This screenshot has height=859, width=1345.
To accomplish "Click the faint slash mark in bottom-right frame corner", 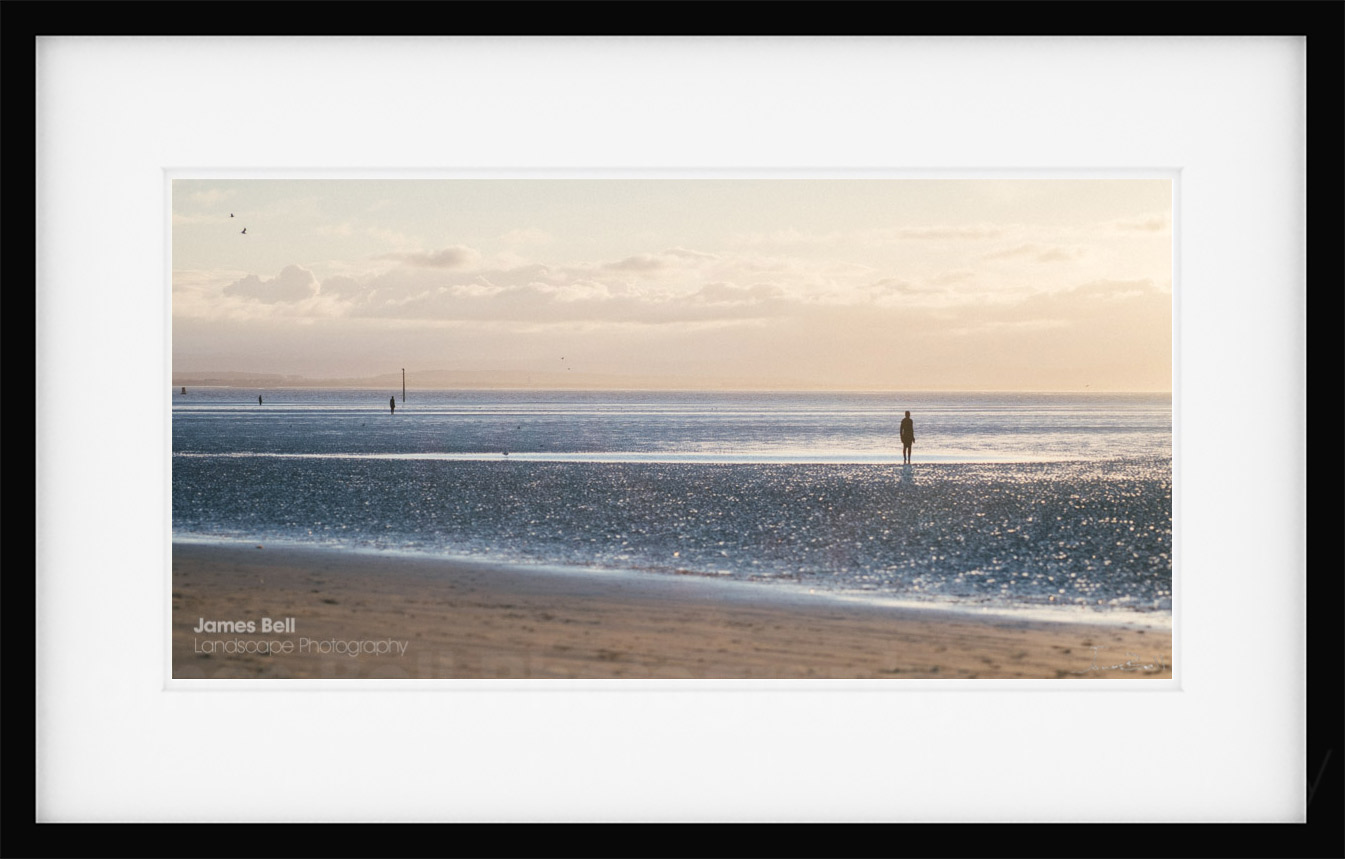I will (1319, 775).
